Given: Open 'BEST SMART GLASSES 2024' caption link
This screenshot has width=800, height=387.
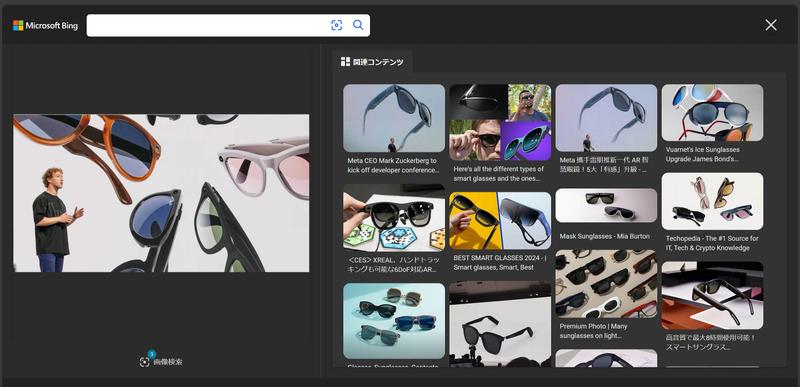Looking at the screenshot, I should point(500,263).
